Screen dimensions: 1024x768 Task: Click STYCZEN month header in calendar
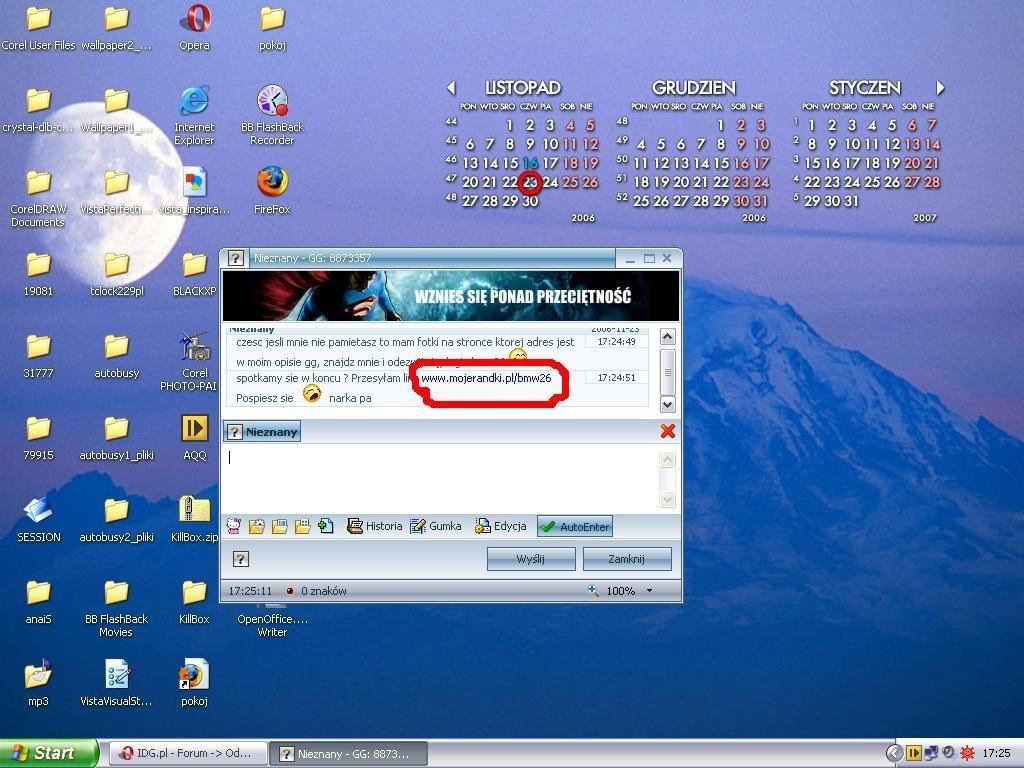865,88
